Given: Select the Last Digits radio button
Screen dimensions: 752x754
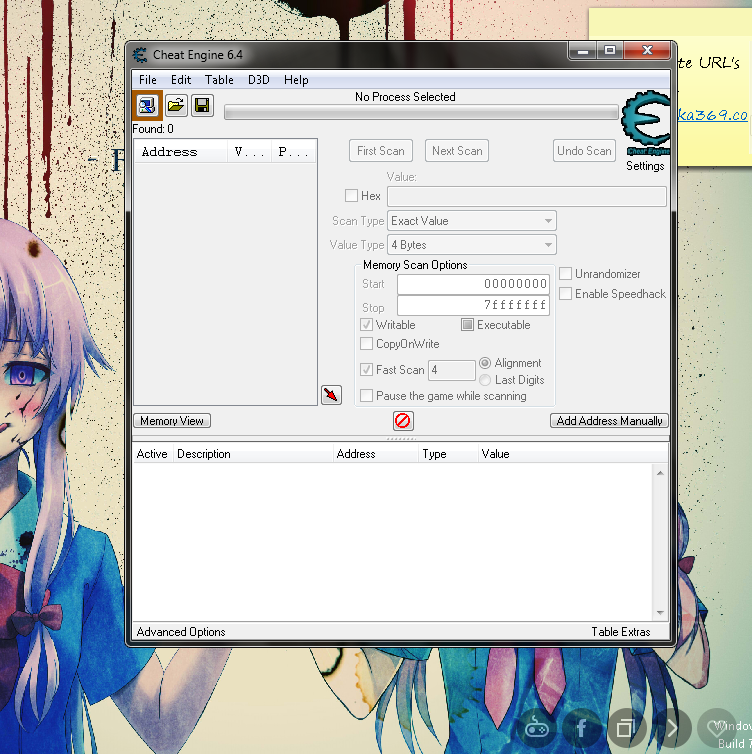Looking at the screenshot, I should click(485, 380).
